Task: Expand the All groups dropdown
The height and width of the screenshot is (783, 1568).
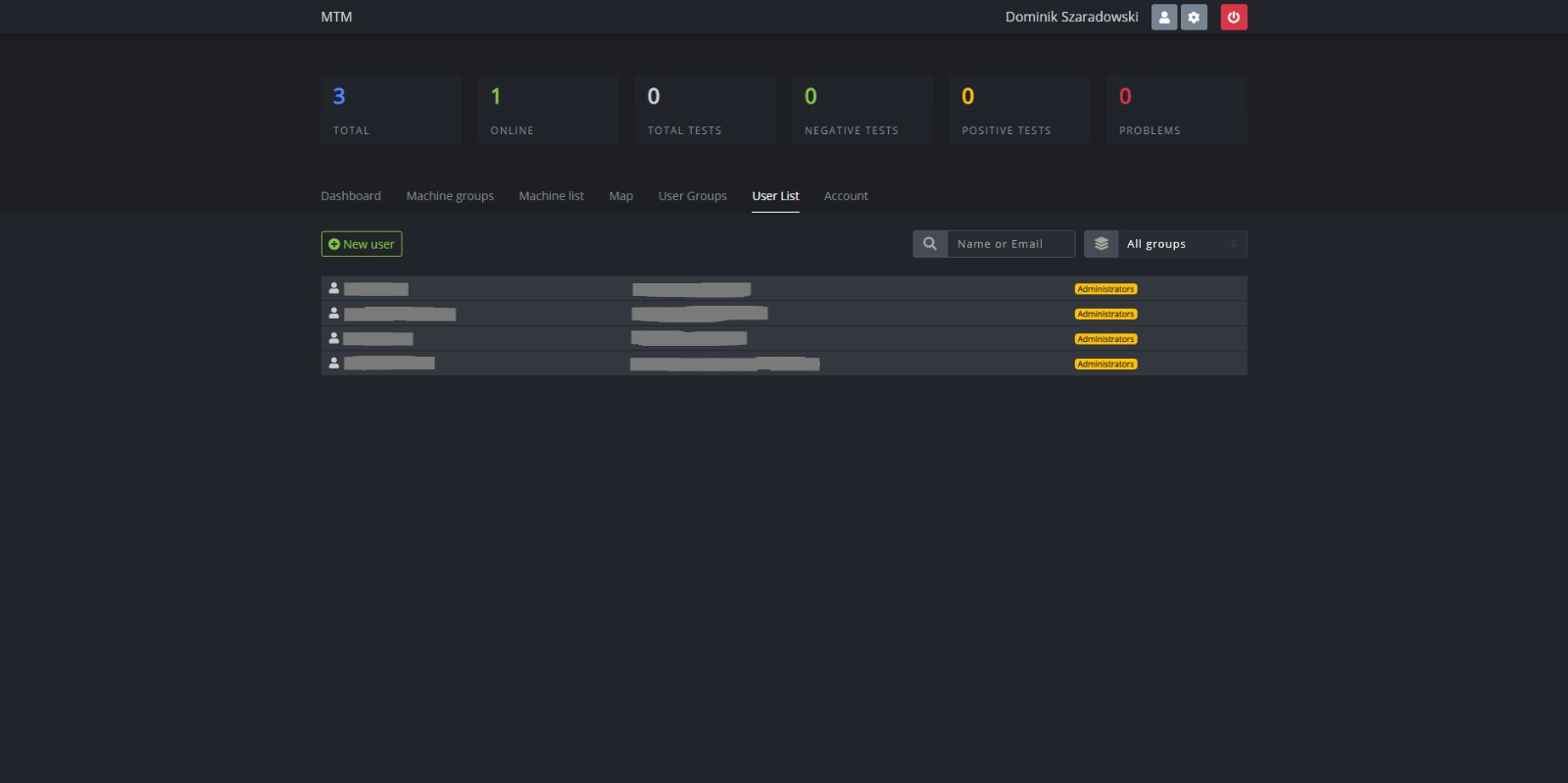Action: coord(1181,244)
